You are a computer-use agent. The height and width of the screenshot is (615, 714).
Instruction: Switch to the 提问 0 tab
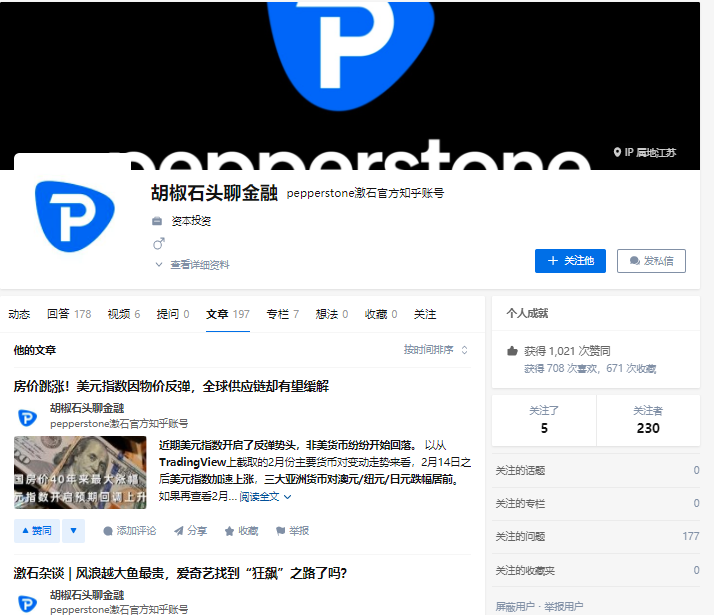pos(173,314)
